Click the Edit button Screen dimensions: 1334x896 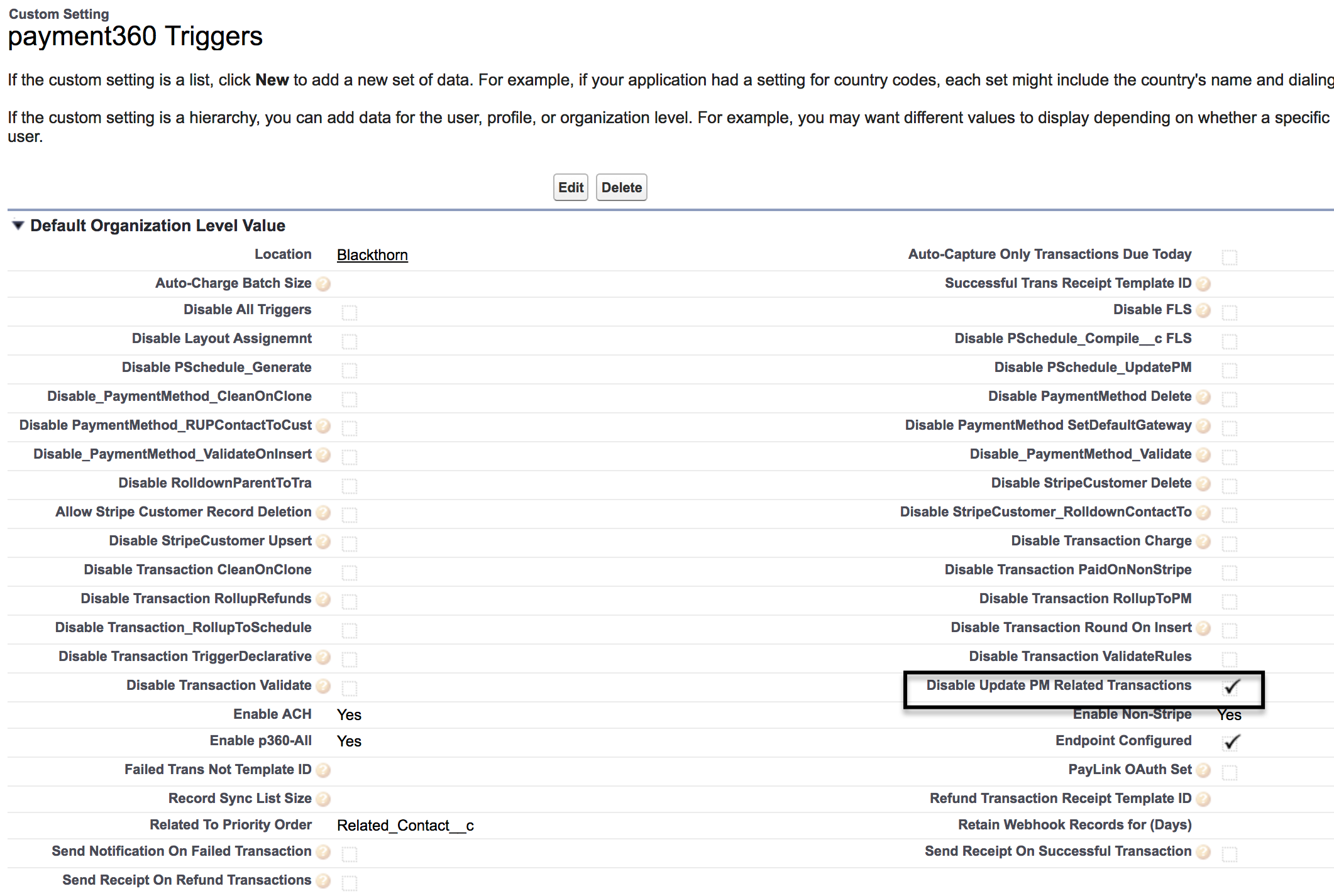(571, 187)
